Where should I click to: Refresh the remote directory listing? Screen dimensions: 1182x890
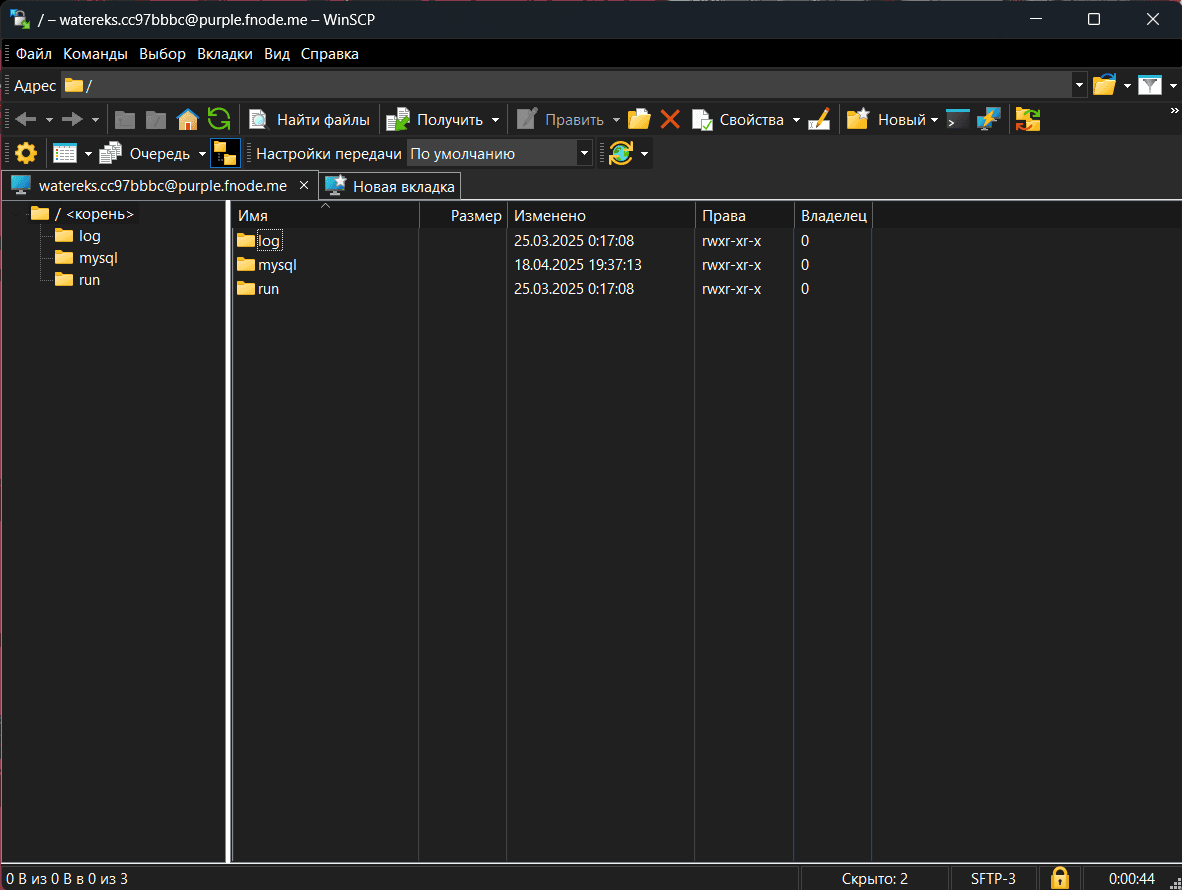pos(219,120)
